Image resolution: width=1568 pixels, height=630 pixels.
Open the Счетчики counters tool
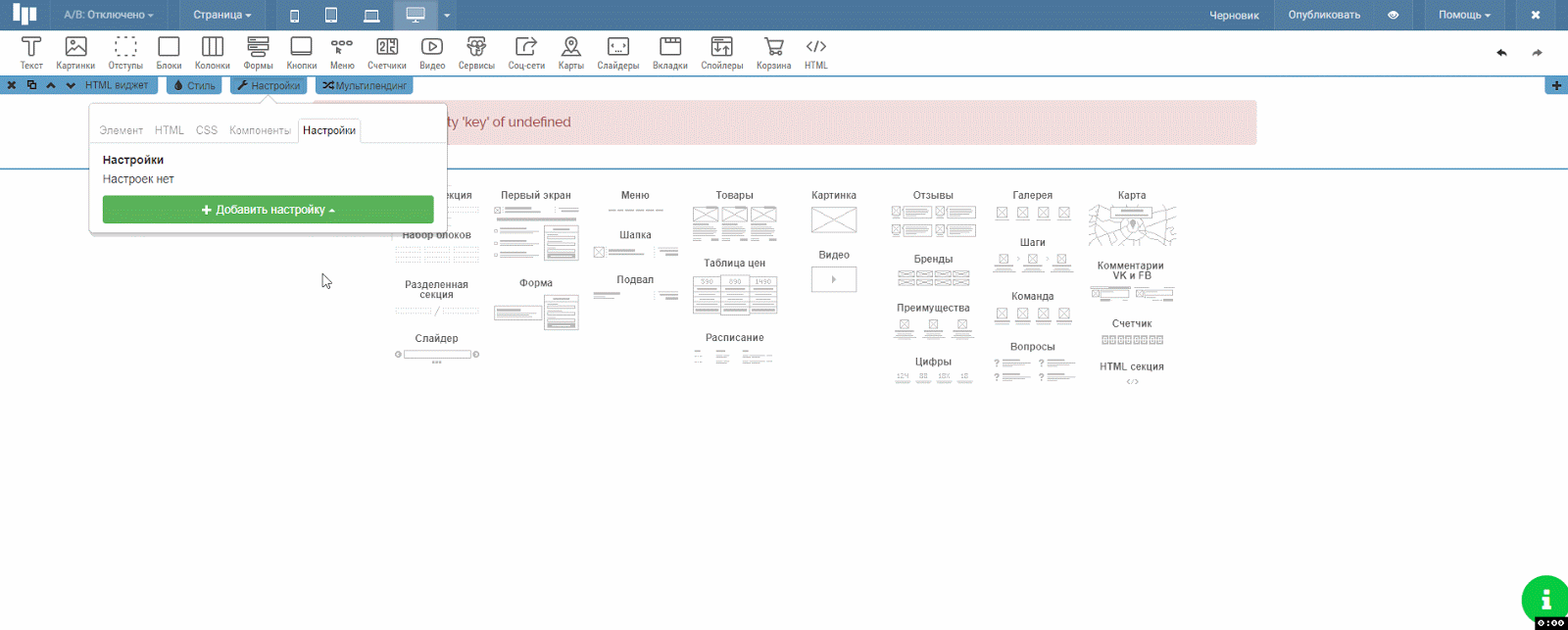[x=387, y=53]
